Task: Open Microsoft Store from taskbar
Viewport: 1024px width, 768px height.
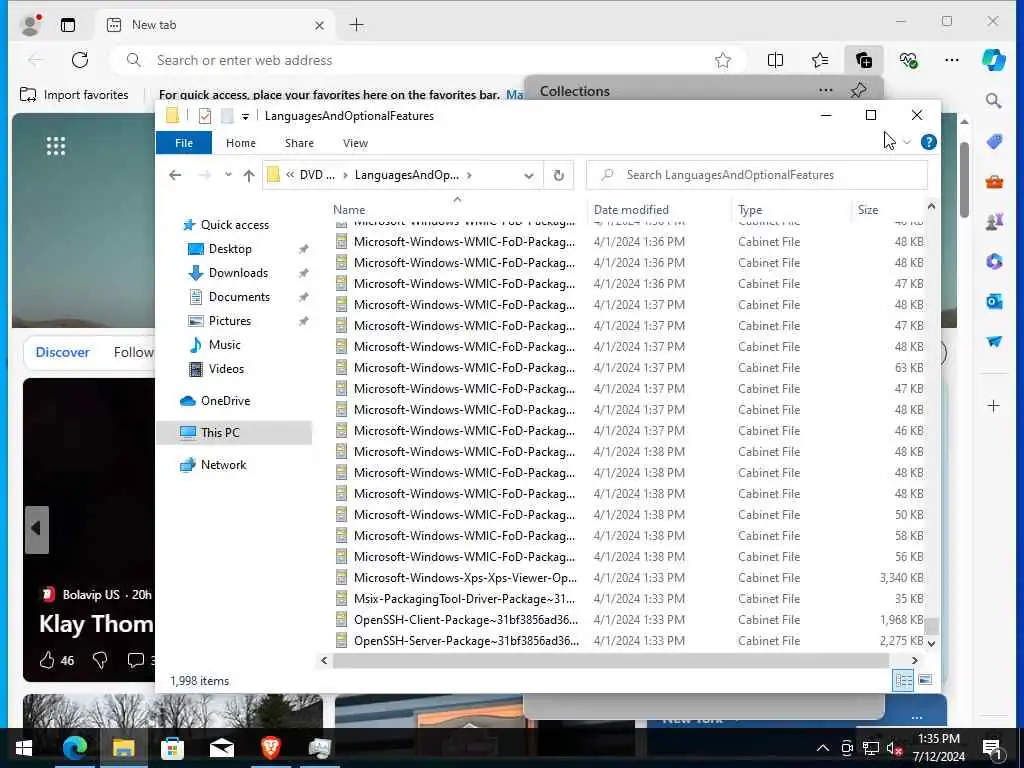Action: coord(172,748)
